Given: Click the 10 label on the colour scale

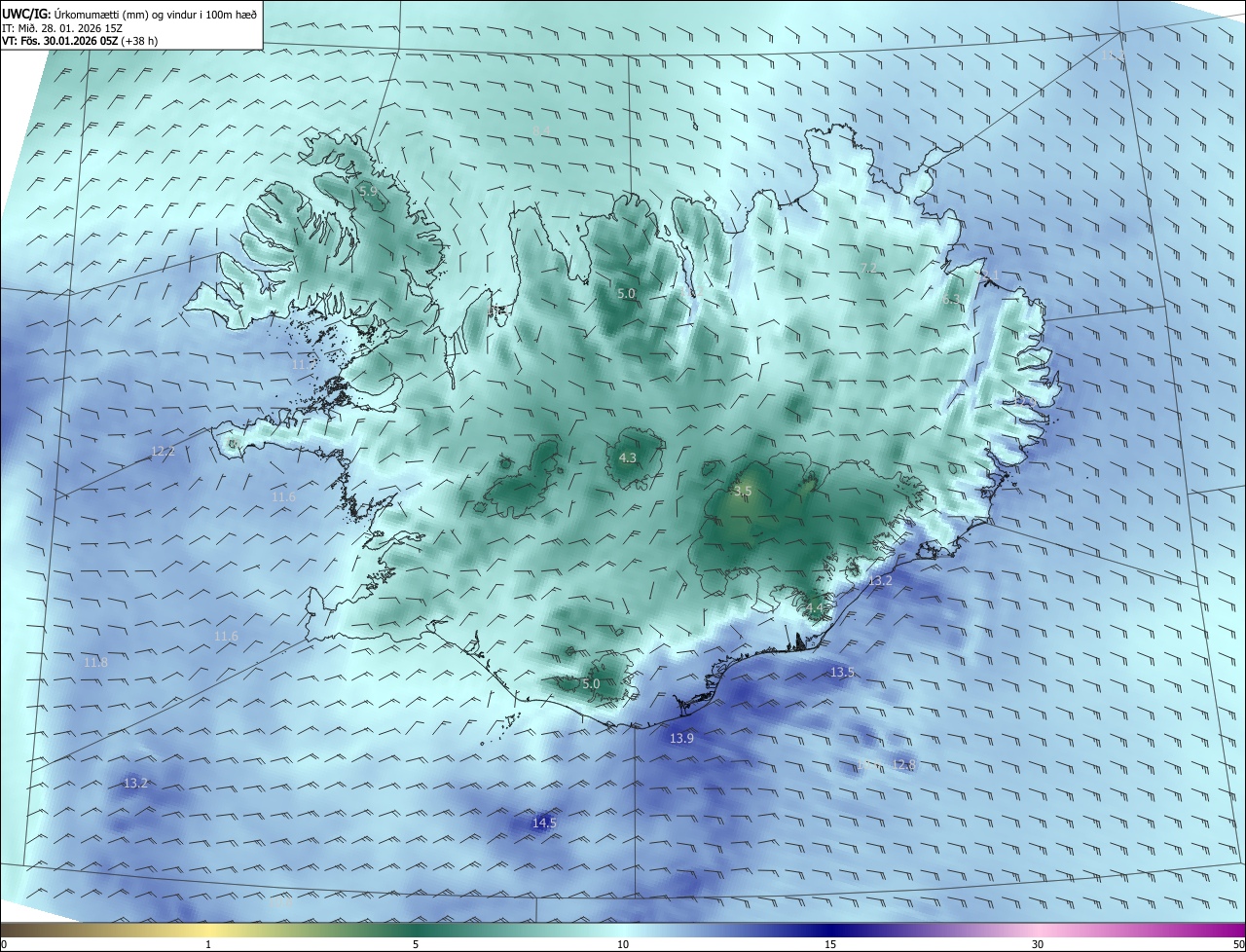Looking at the screenshot, I should 623,944.
